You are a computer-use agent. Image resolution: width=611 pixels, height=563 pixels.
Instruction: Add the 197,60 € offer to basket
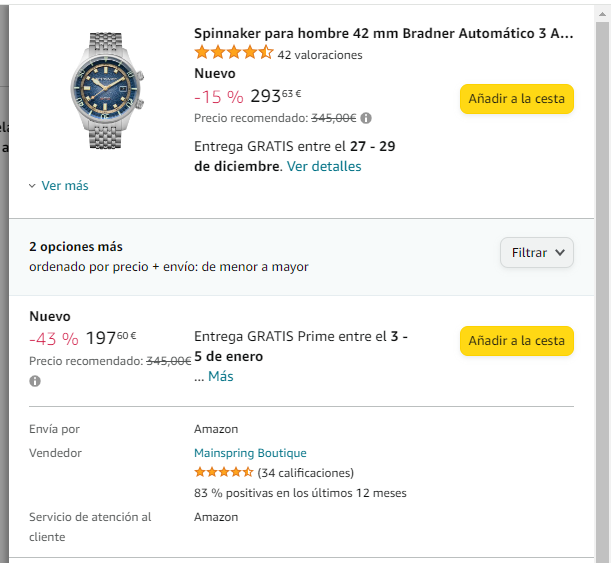516,340
